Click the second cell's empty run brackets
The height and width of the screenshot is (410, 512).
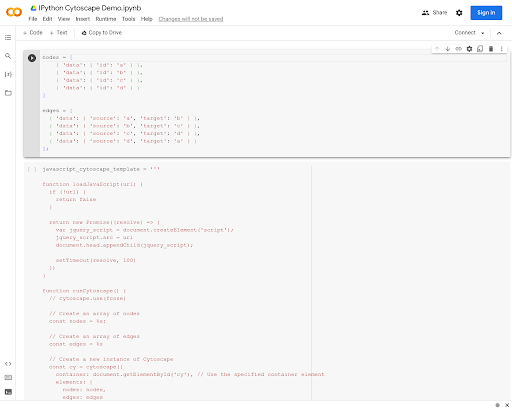[x=32, y=169]
